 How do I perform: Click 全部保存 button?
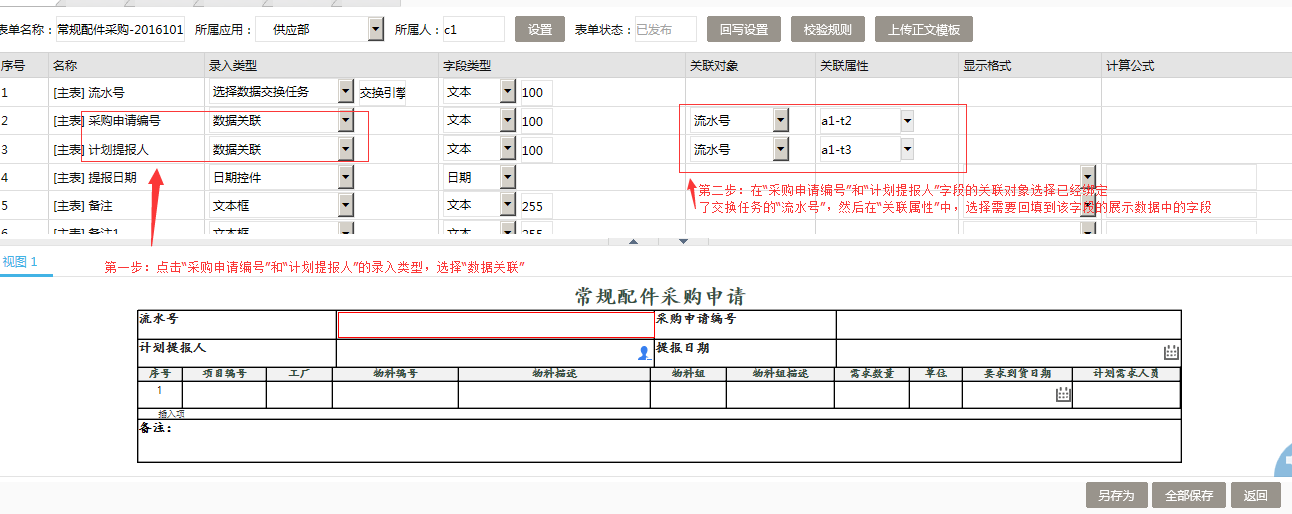[x=1189, y=495]
